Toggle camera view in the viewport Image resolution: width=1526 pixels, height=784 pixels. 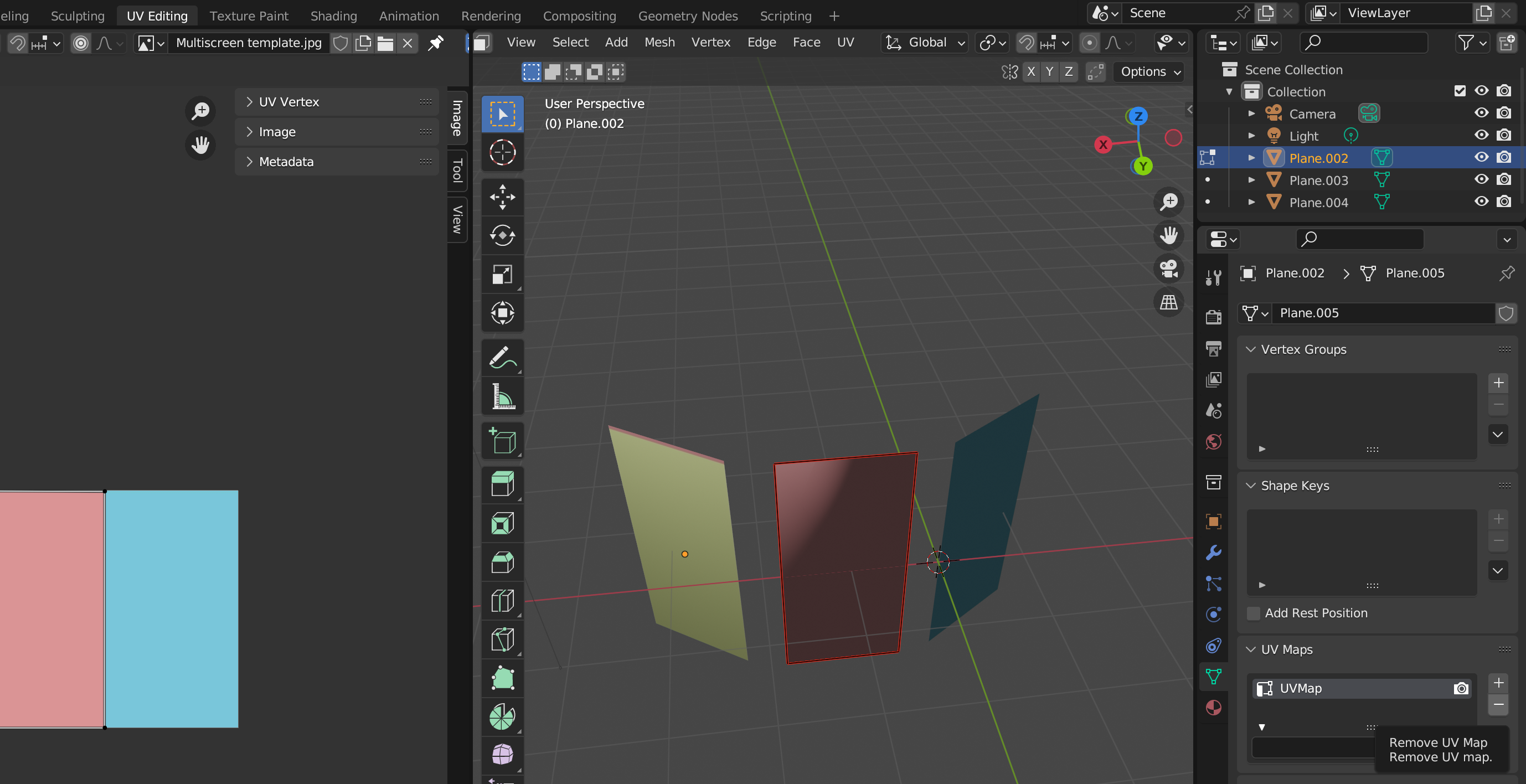pos(1168,269)
